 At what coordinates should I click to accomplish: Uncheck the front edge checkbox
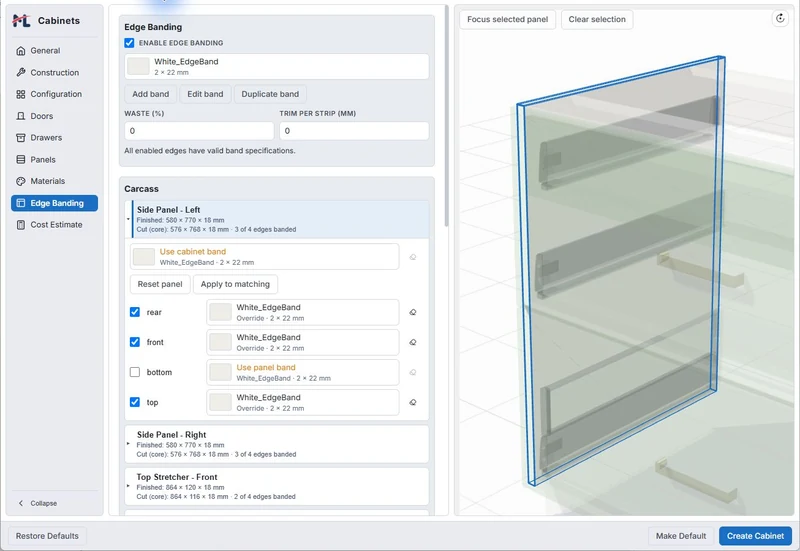pos(135,342)
